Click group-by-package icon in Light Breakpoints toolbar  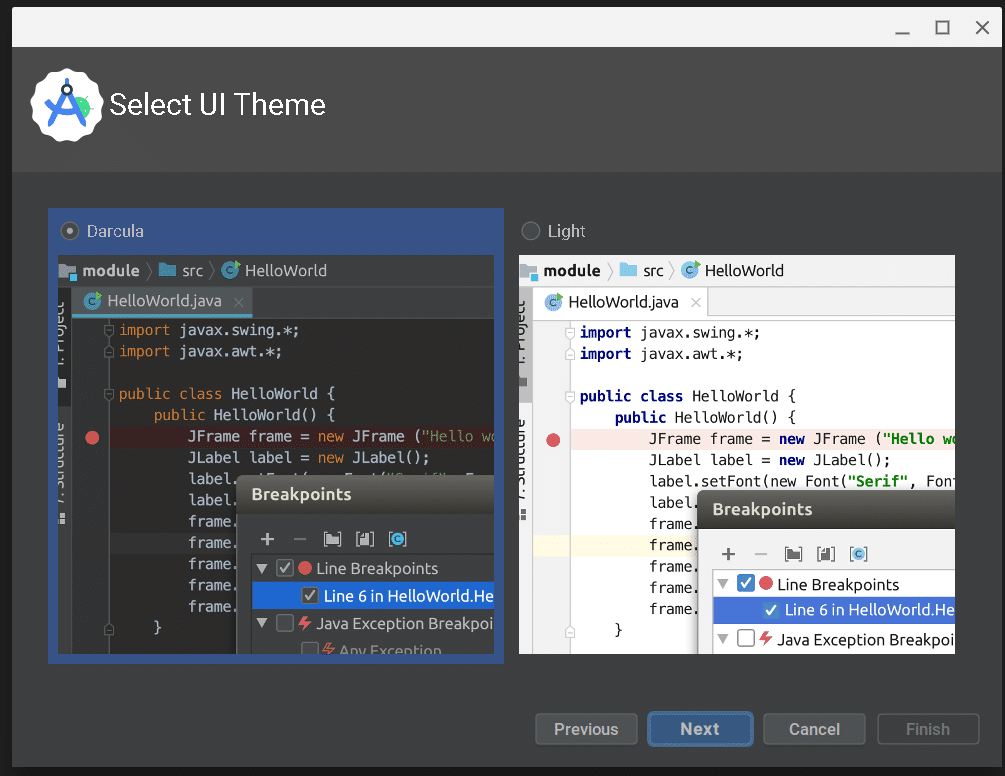tap(793, 554)
